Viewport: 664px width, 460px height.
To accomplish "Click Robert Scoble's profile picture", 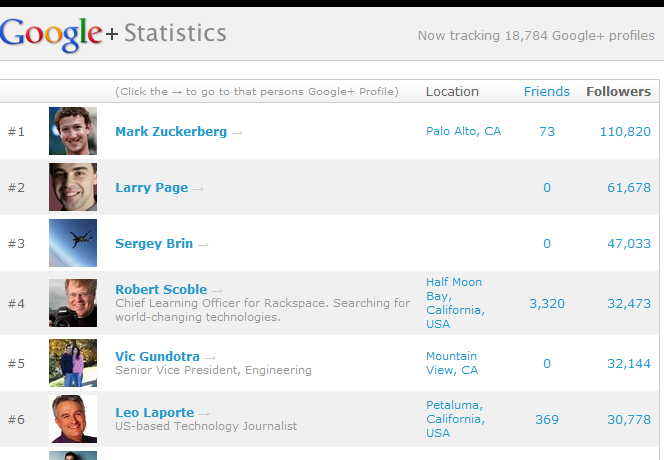I will [73, 303].
